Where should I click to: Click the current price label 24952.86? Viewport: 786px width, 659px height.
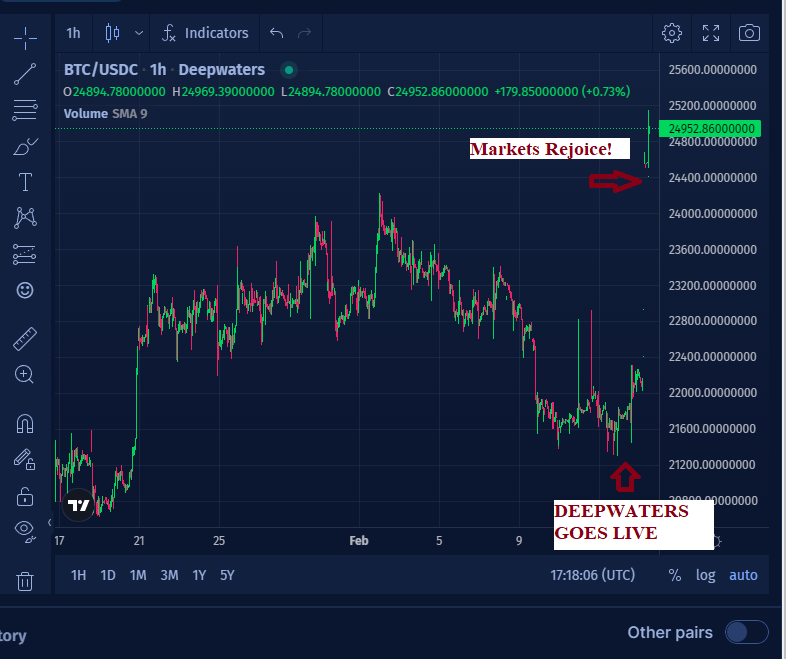point(710,129)
